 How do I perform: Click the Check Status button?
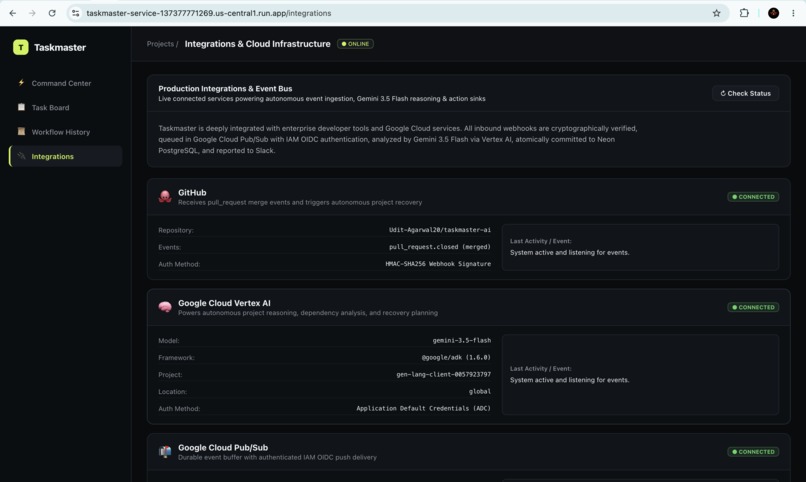(x=745, y=94)
